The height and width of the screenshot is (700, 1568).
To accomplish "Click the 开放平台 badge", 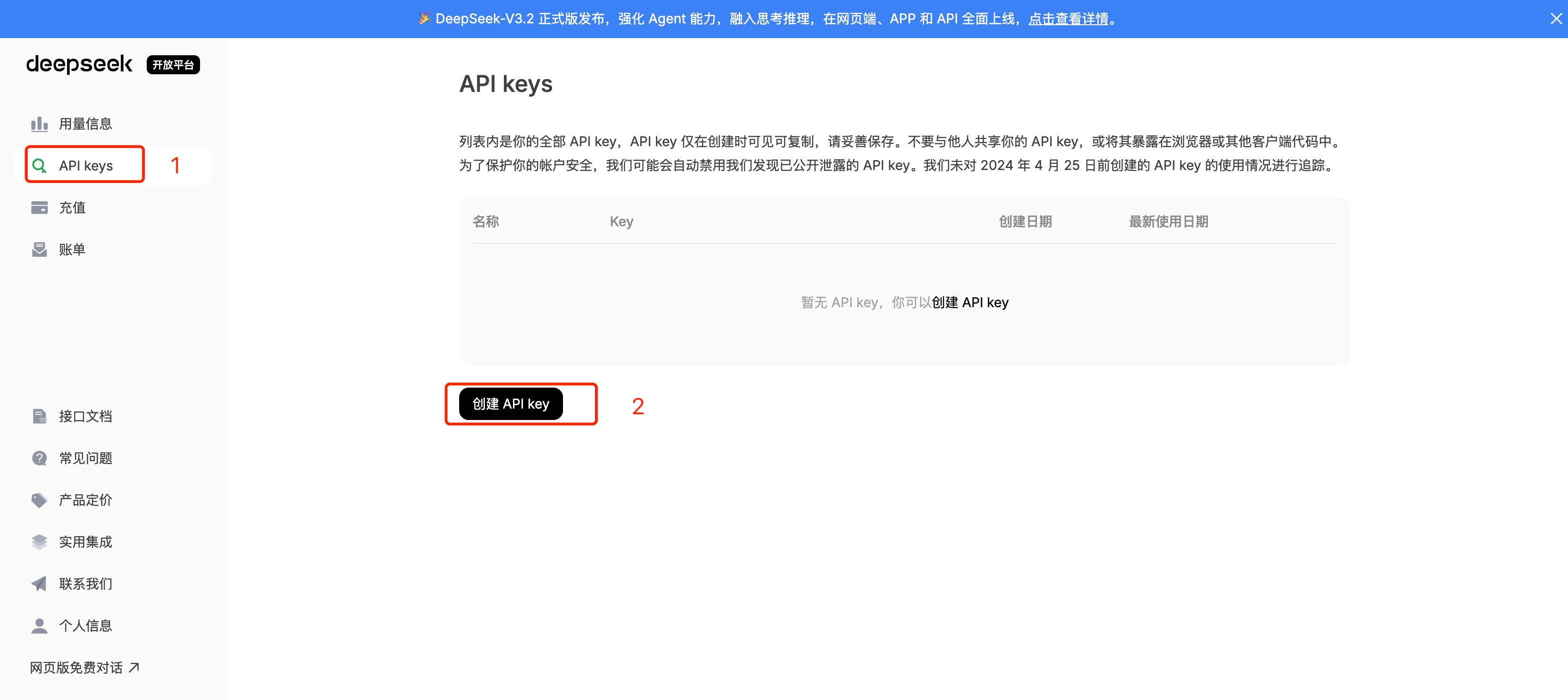I will [173, 64].
